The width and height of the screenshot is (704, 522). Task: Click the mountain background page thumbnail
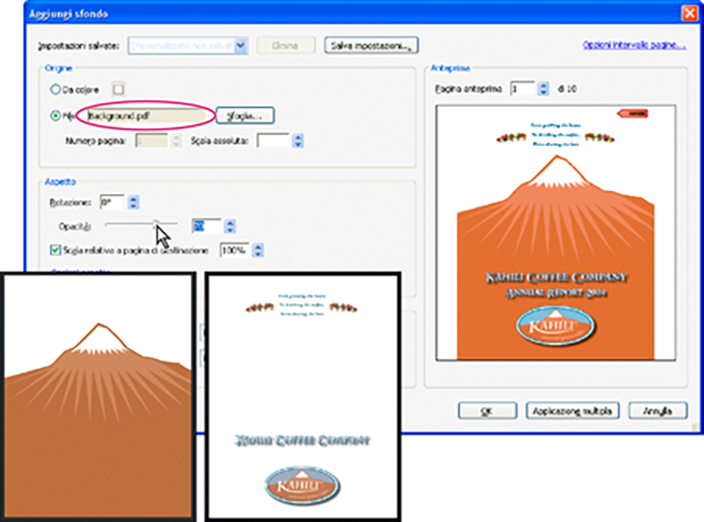tap(98, 396)
